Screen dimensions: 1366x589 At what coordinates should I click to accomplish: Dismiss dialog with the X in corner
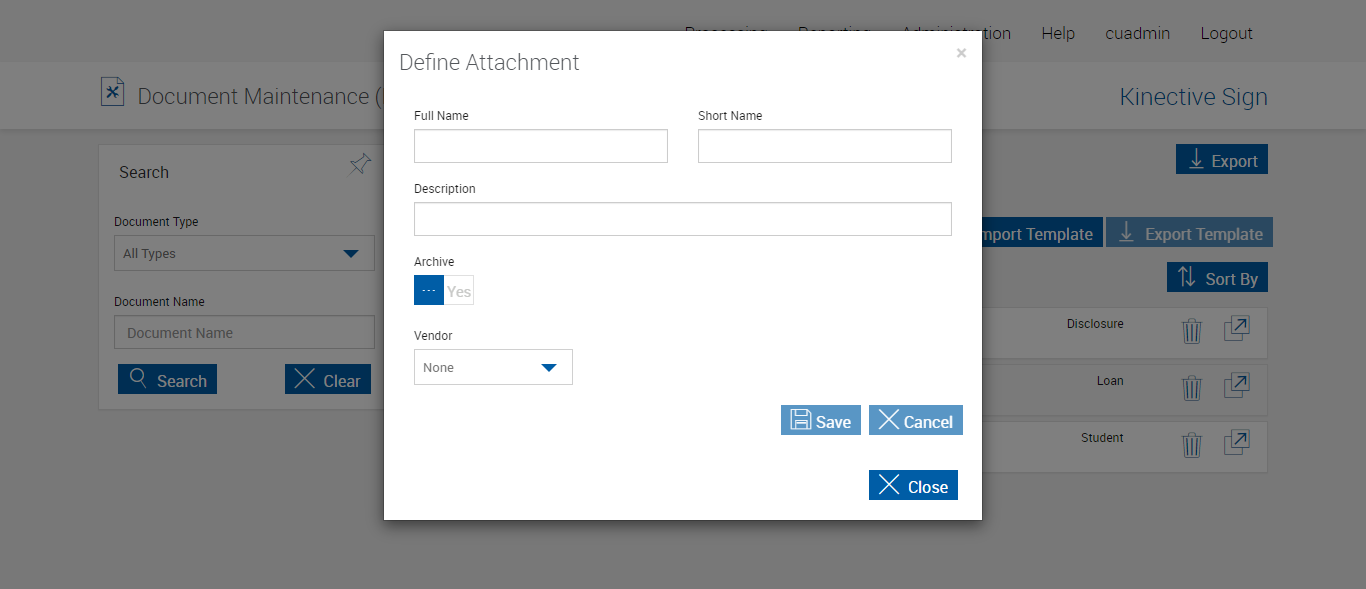(x=961, y=53)
